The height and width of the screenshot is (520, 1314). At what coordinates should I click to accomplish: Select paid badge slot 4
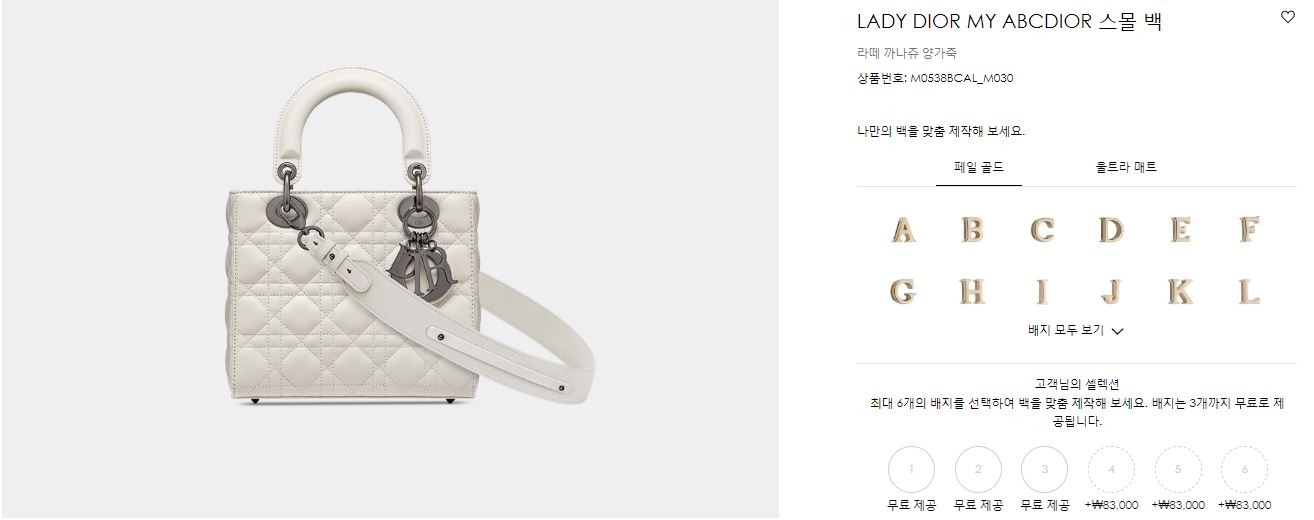pyautogui.click(x=1112, y=469)
